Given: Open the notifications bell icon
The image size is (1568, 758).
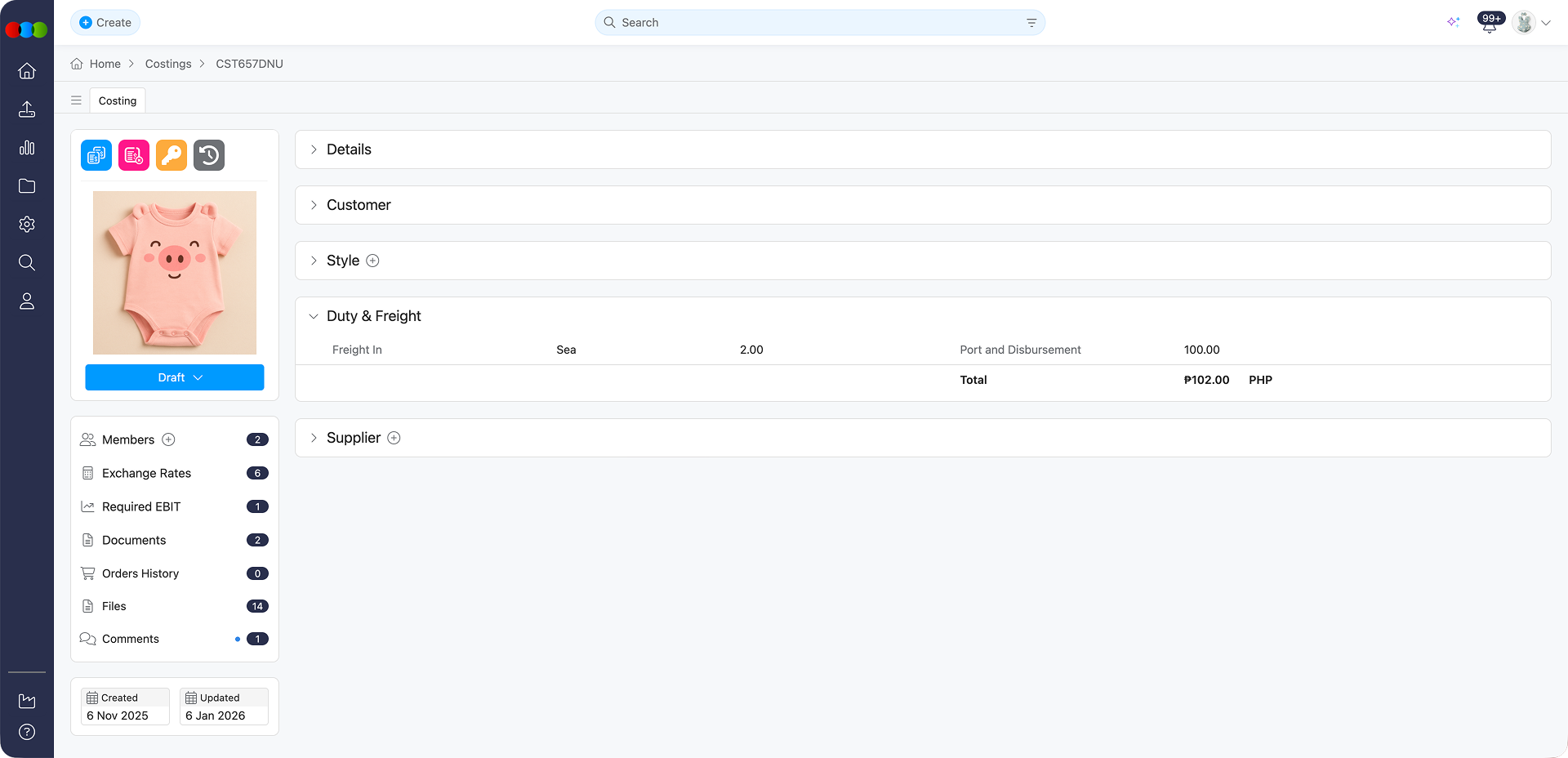Looking at the screenshot, I should click(x=1489, y=24).
